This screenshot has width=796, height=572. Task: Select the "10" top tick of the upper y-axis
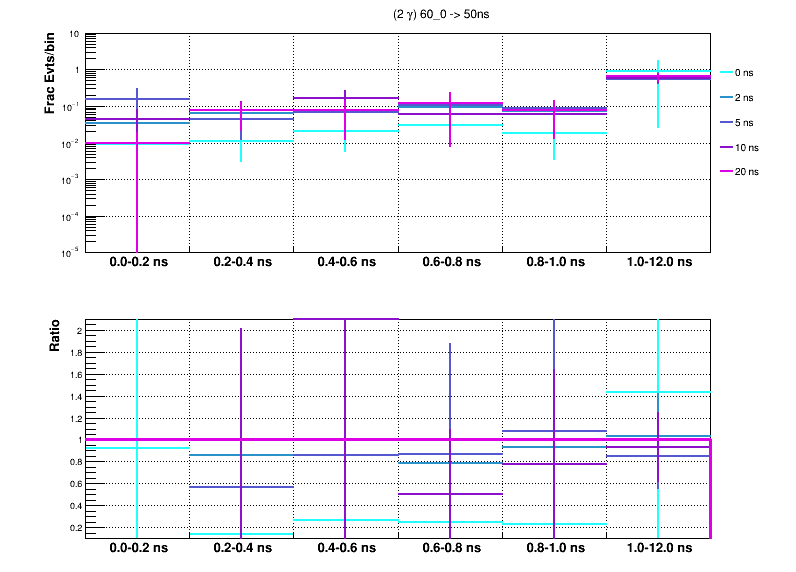coord(74,34)
